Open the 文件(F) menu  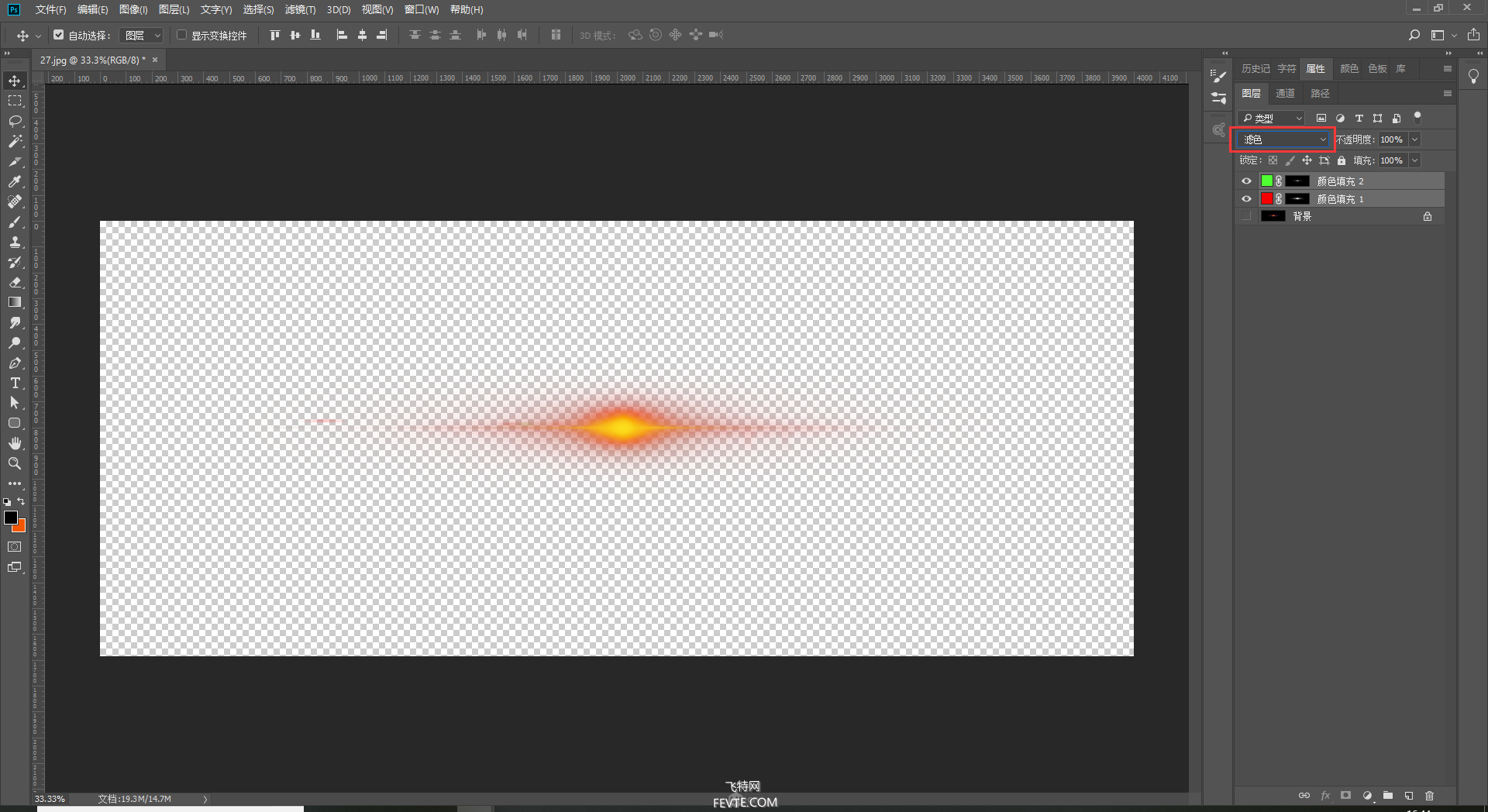click(50, 9)
